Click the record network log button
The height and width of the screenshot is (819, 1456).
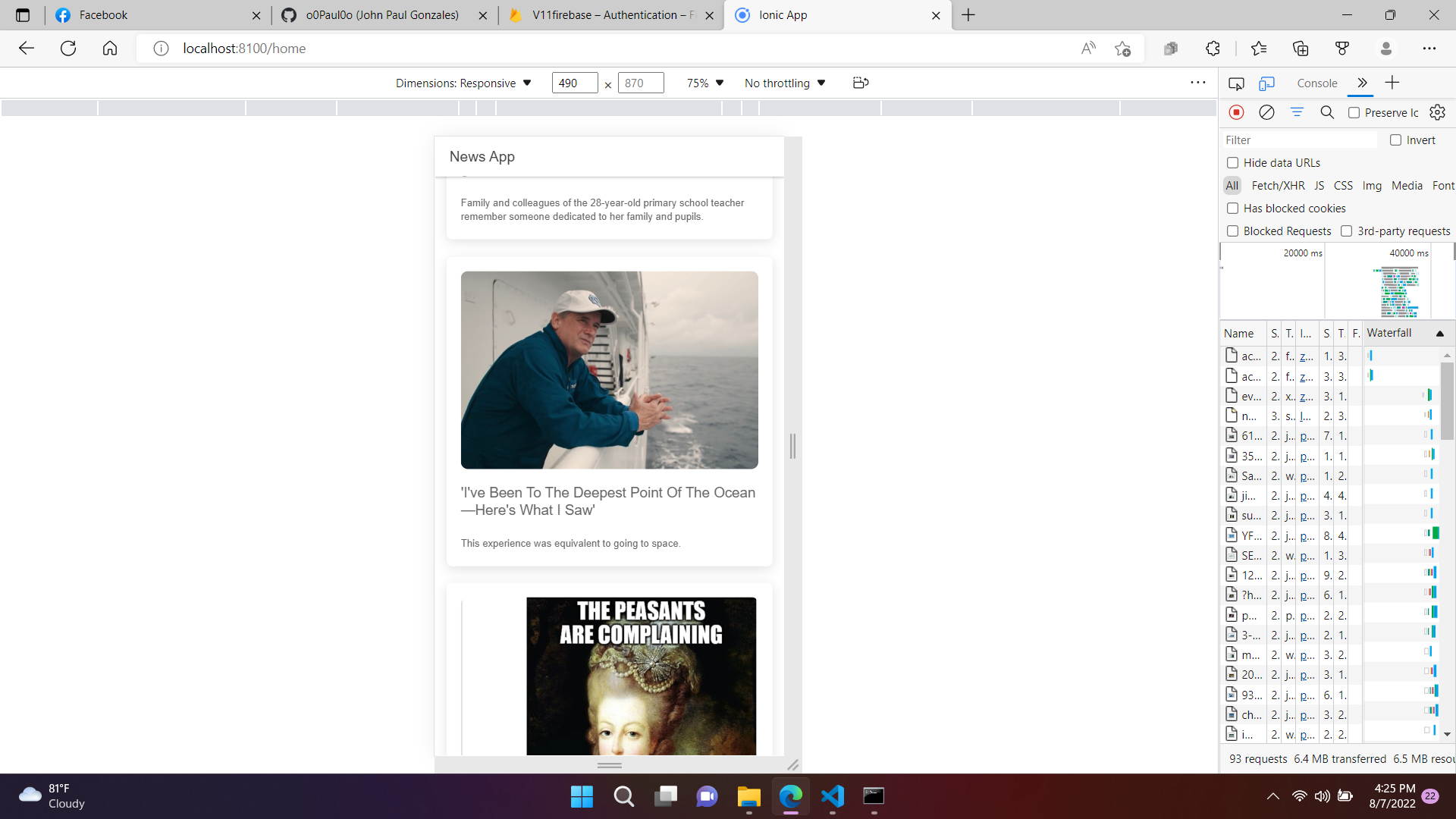pyautogui.click(x=1236, y=112)
